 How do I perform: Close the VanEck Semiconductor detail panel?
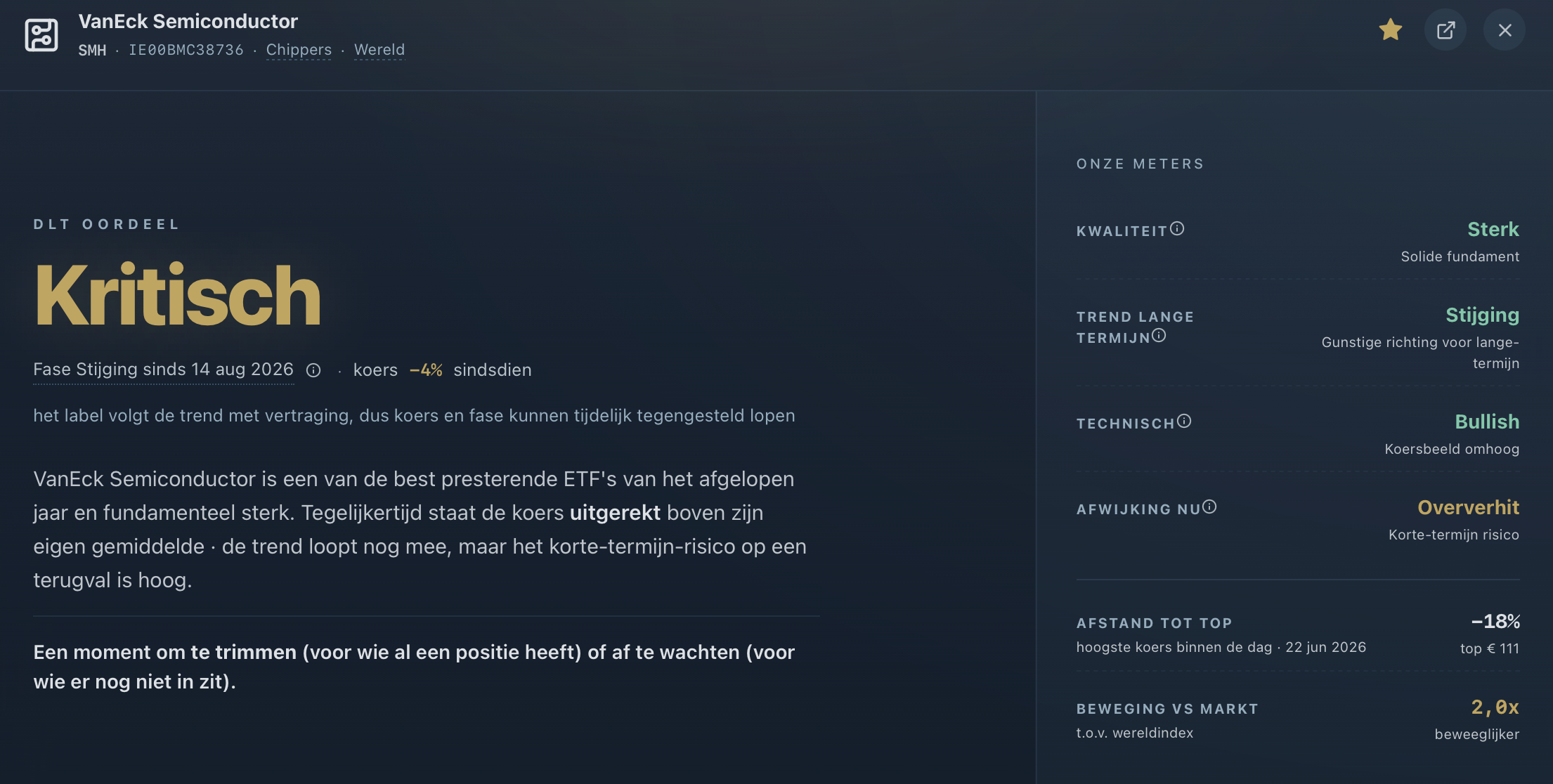[x=1505, y=30]
